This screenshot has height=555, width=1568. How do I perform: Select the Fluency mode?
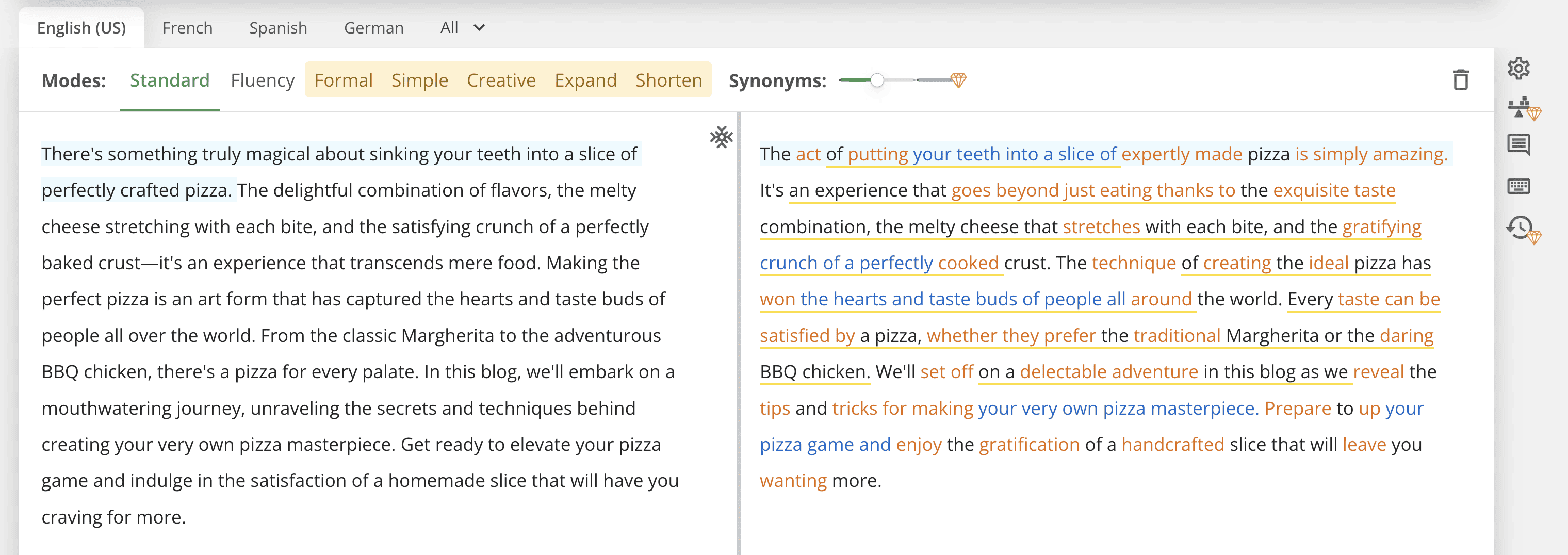[x=263, y=80]
